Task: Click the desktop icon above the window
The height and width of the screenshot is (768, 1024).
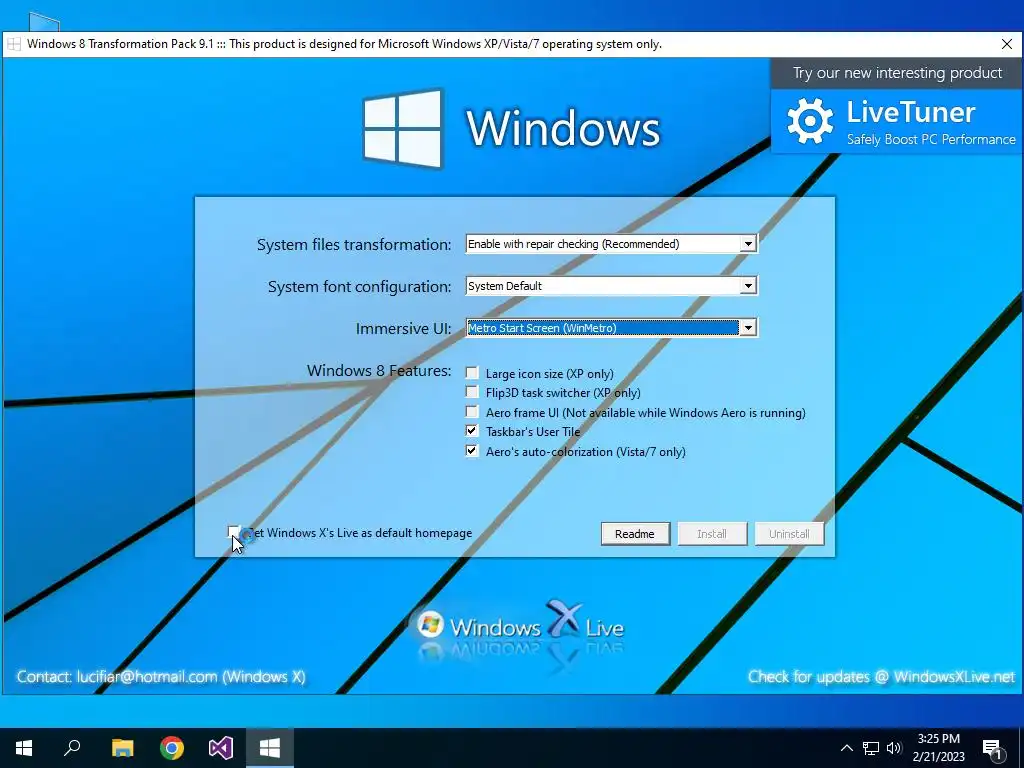Action: [44, 22]
